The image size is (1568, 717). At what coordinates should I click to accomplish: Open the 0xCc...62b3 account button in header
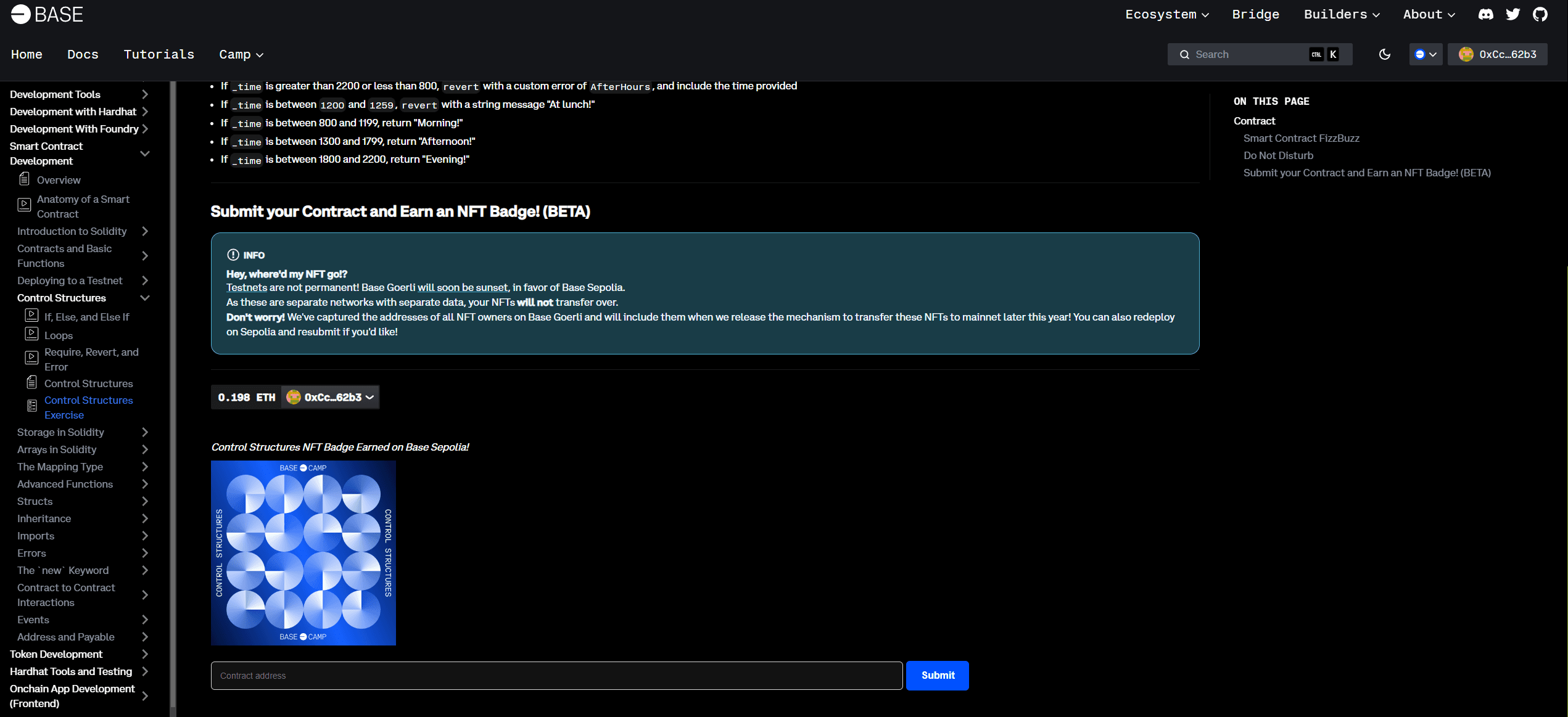coord(1497,54)
